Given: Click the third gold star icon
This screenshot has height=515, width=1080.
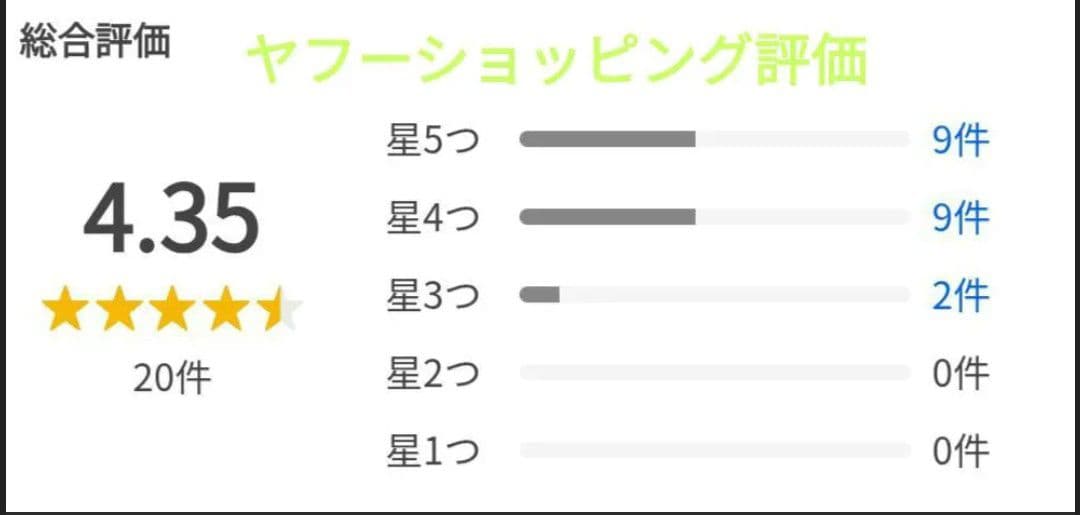Looking at the screenshot, I should click(172, 311).
